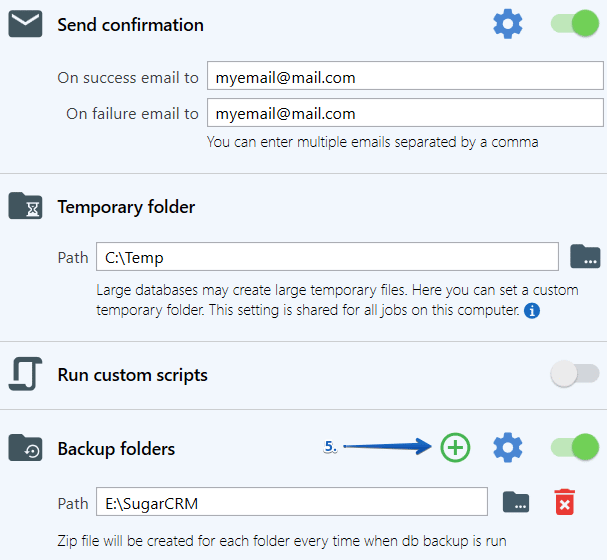Click the Backup folders heading

click(x=116, y=449)
